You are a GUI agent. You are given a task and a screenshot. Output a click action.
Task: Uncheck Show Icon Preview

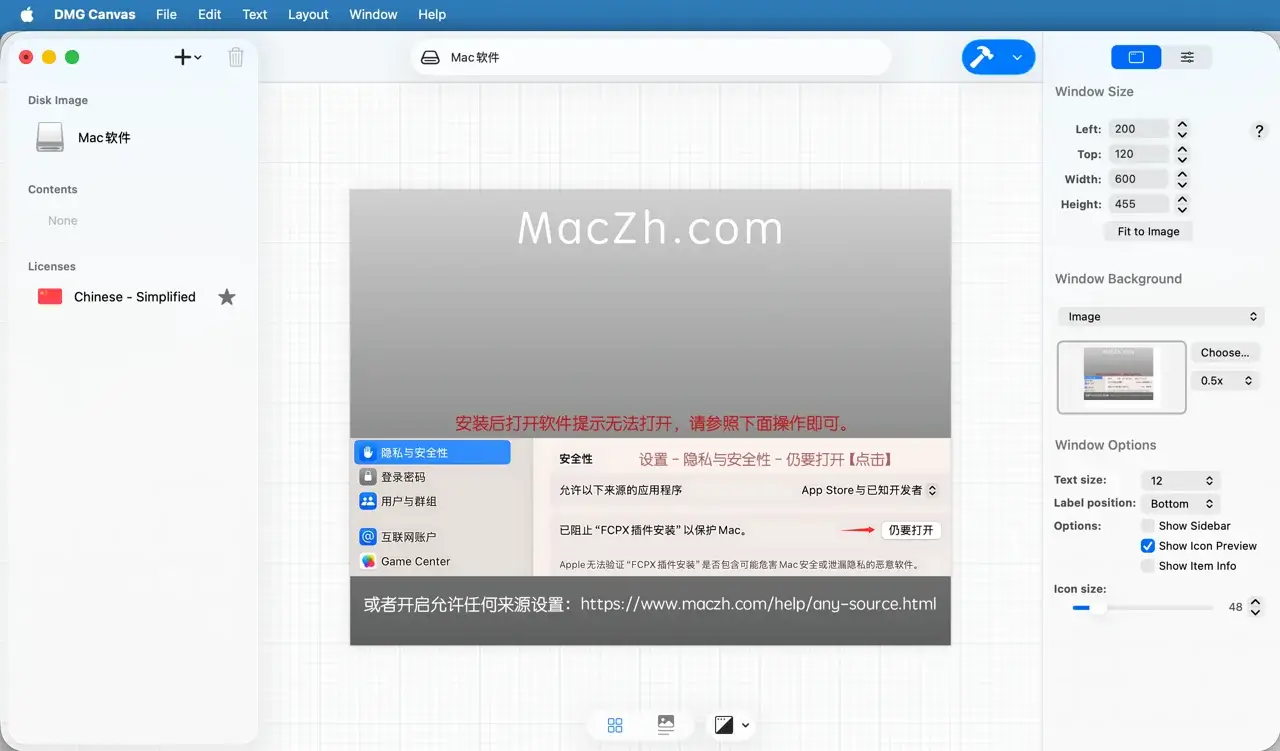click(1148, 546)
